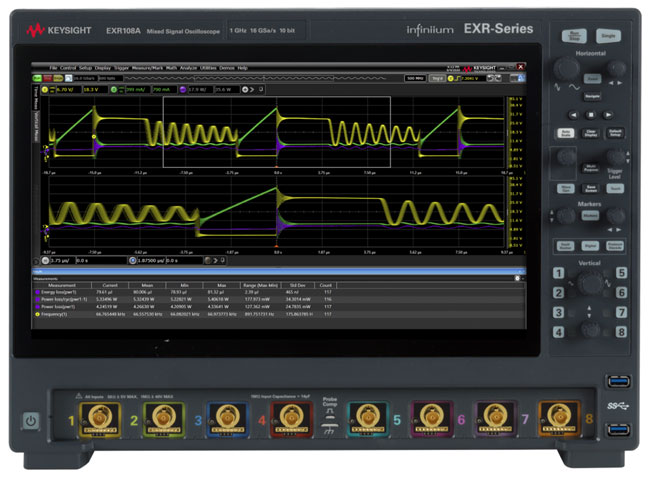Click the Mean column header
This screenshot has width=650, height=481.
(147, 285)
